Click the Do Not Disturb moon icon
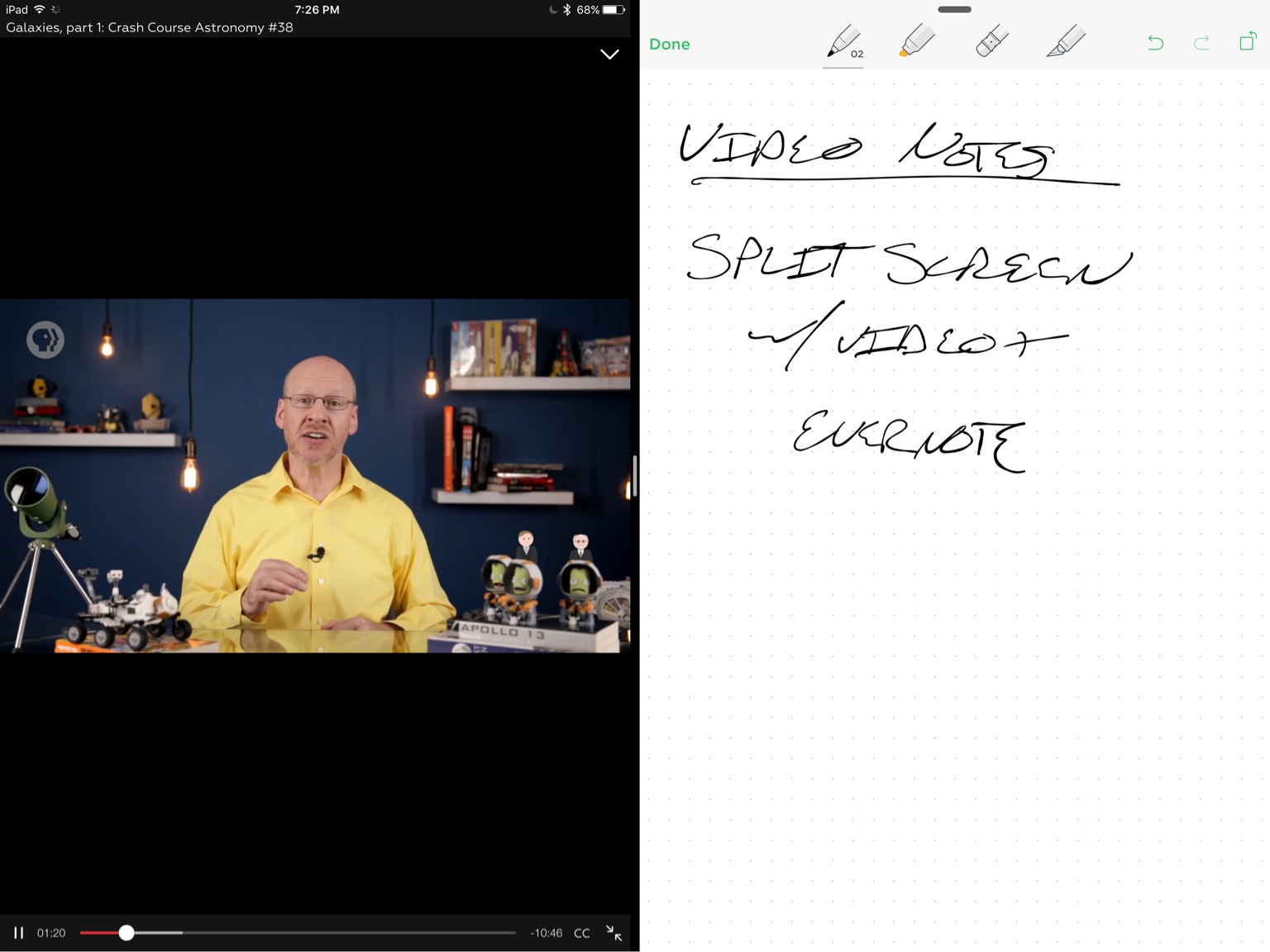The width and height of the screenshot is (1270, 952). tap(553, 10)
